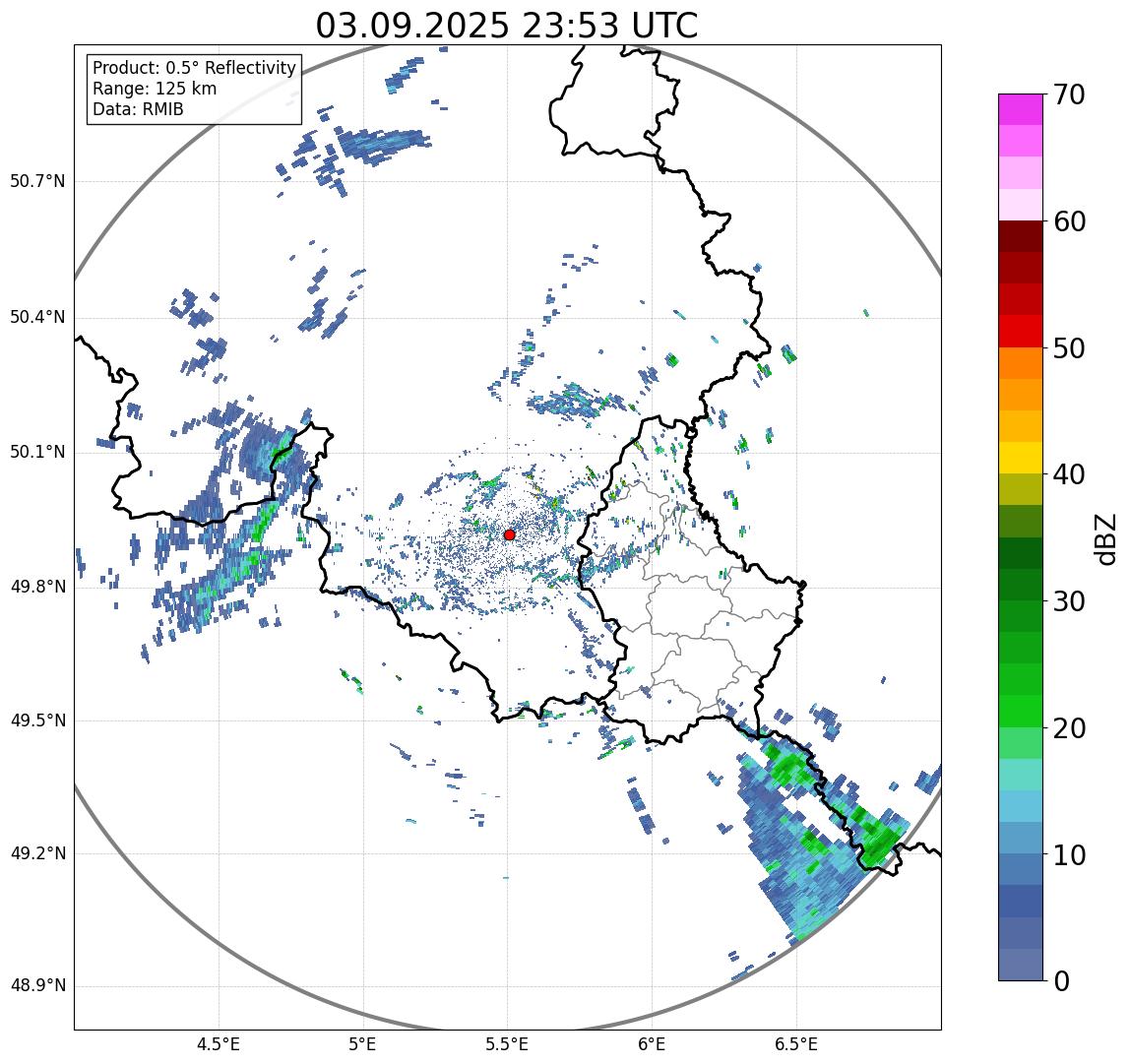Click the yellow colorbar segment above 40
Image resolution: width=1130 pixels, height=1064 pixels.
tap(1021, 458)
